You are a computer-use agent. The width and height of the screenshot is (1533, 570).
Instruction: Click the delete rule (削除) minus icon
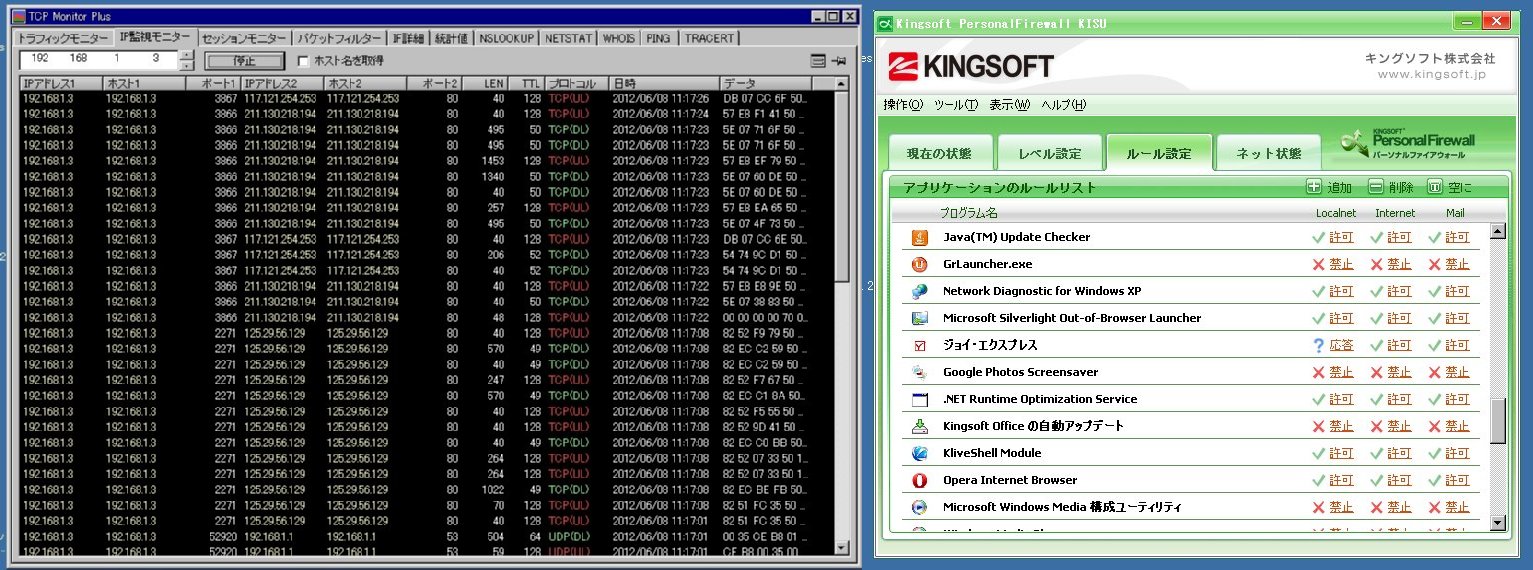point(1376,187)
